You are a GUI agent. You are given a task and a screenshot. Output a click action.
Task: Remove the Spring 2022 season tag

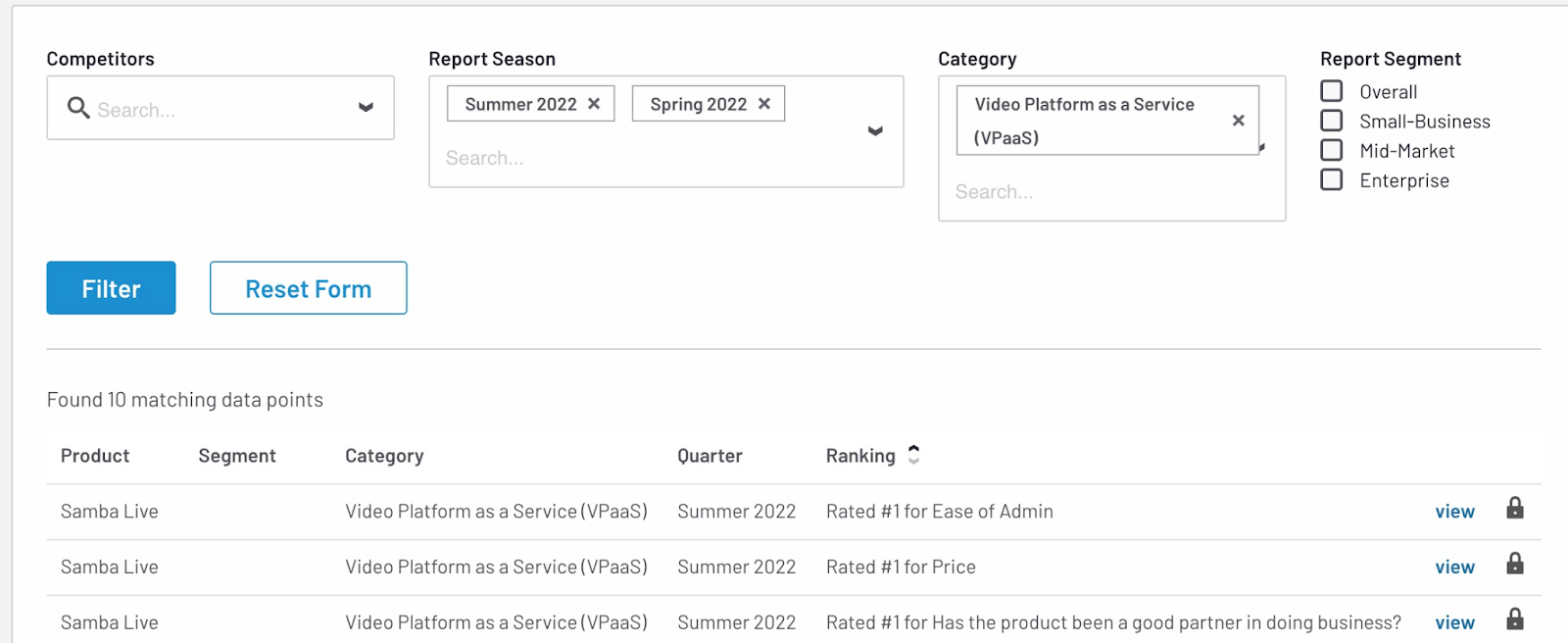(x=764, y=104)
